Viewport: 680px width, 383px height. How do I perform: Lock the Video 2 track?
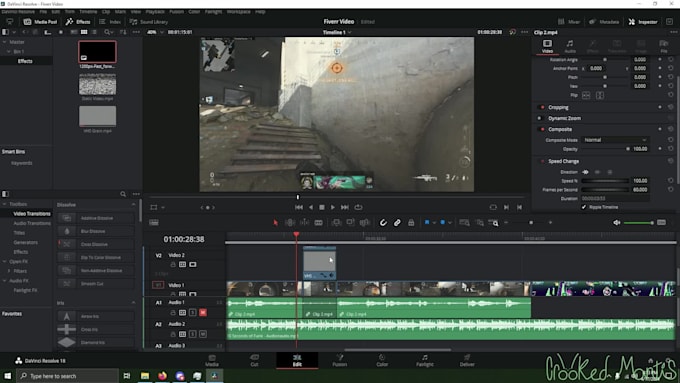pyautogui.click(x=173, y=264)
